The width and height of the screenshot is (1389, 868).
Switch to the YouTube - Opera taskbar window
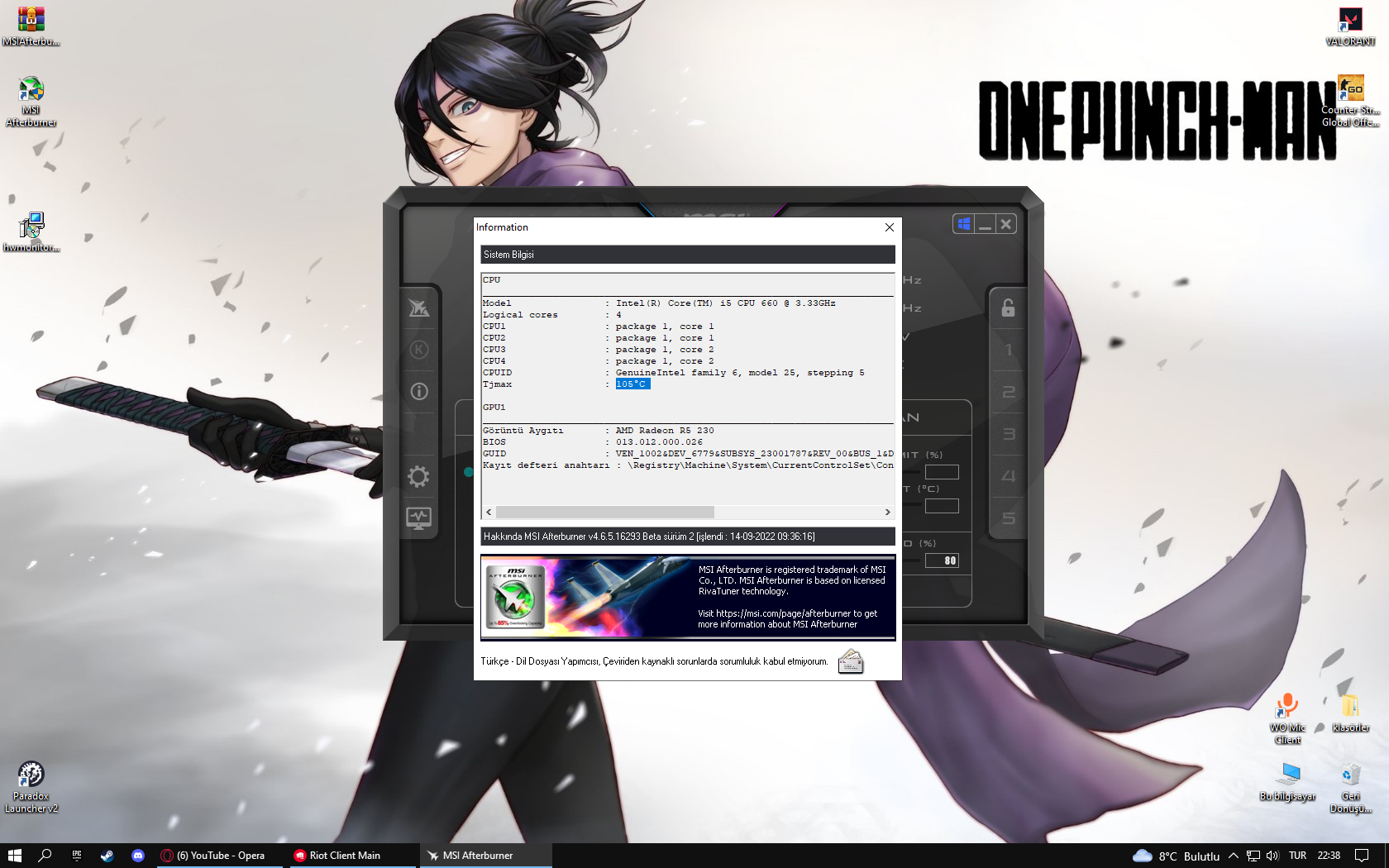click(220, 856)
